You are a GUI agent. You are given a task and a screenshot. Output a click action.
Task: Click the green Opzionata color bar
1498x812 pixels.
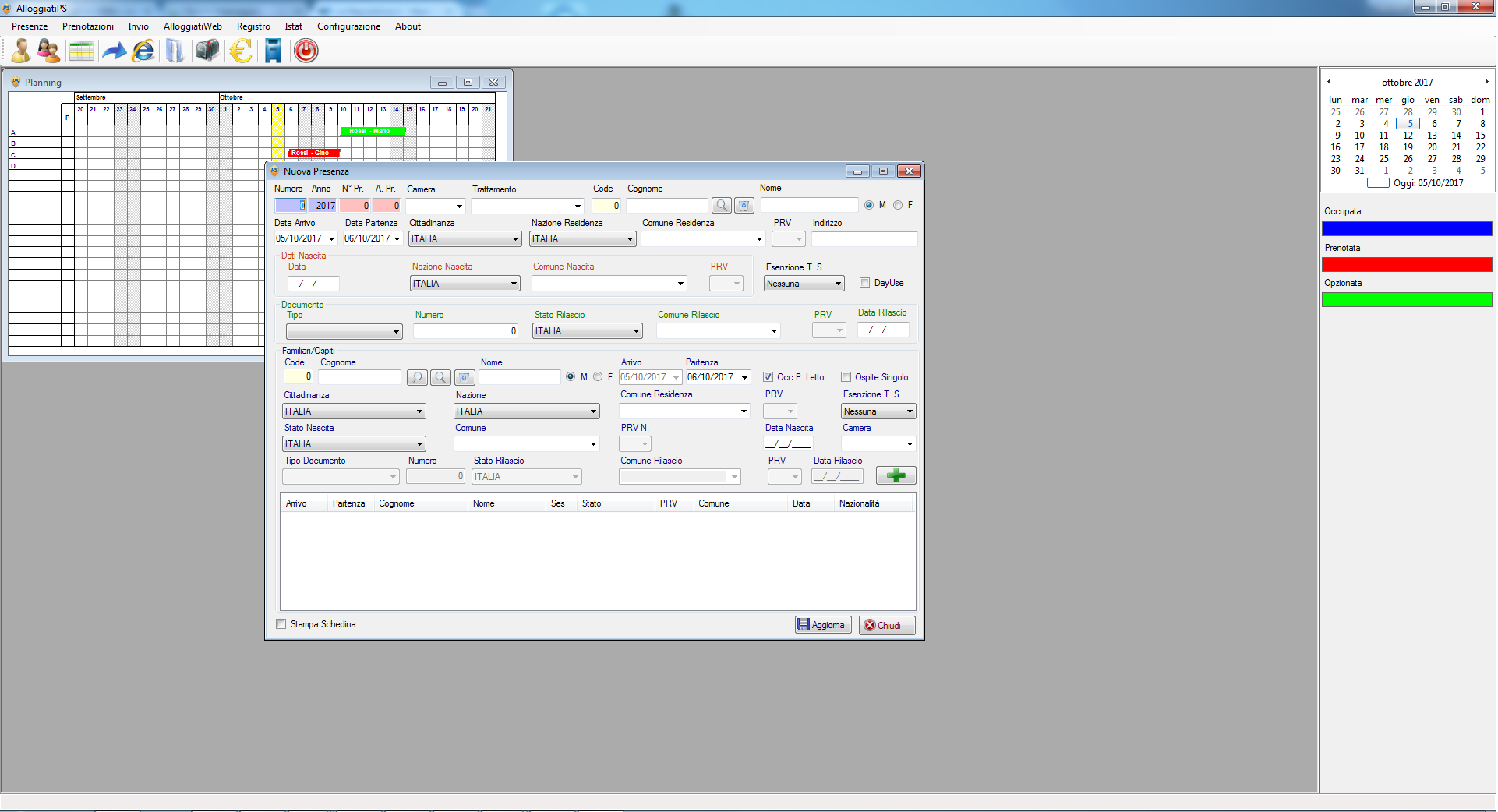(x=1407, y=300)
